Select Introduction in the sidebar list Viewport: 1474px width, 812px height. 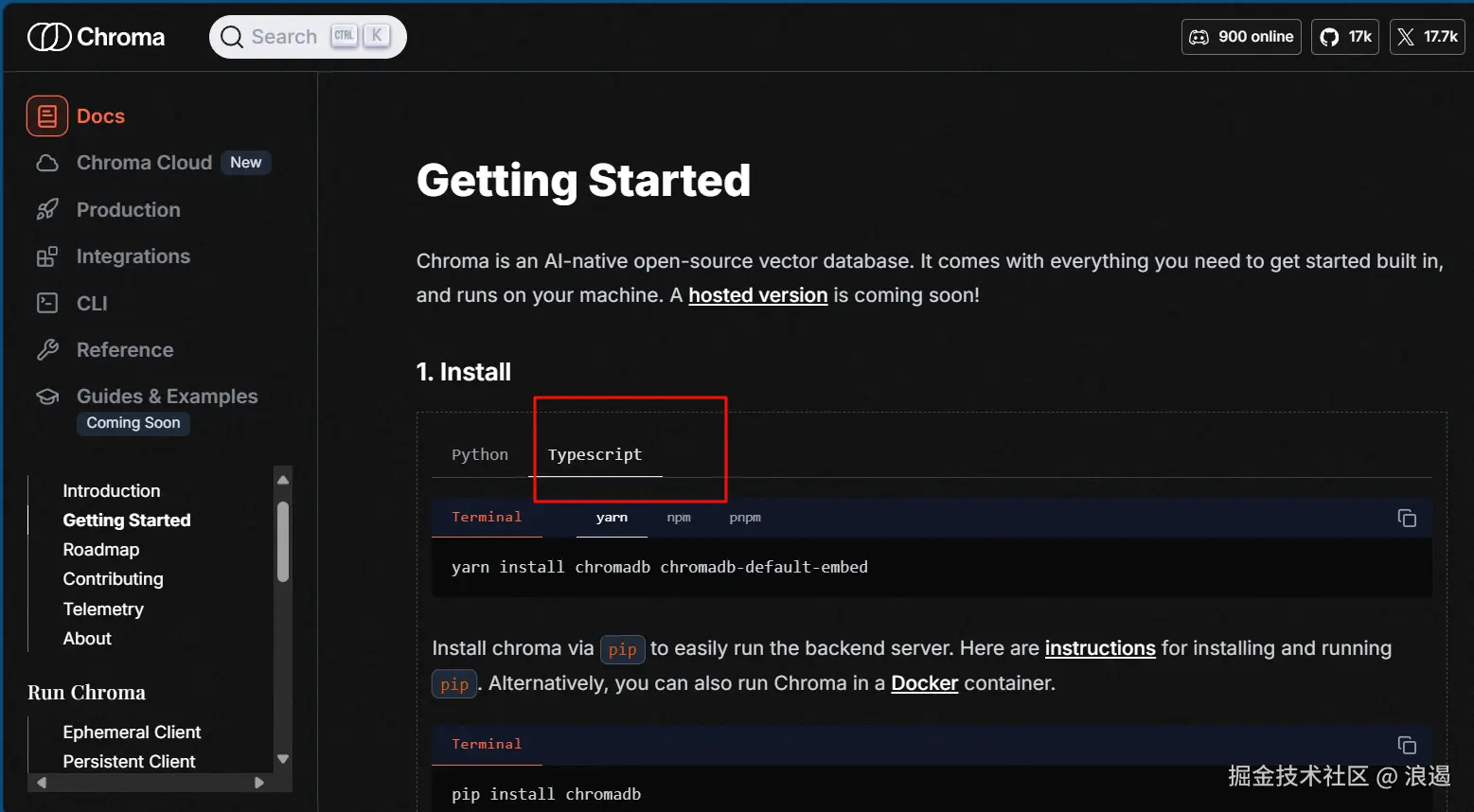(x=112, y=491)
